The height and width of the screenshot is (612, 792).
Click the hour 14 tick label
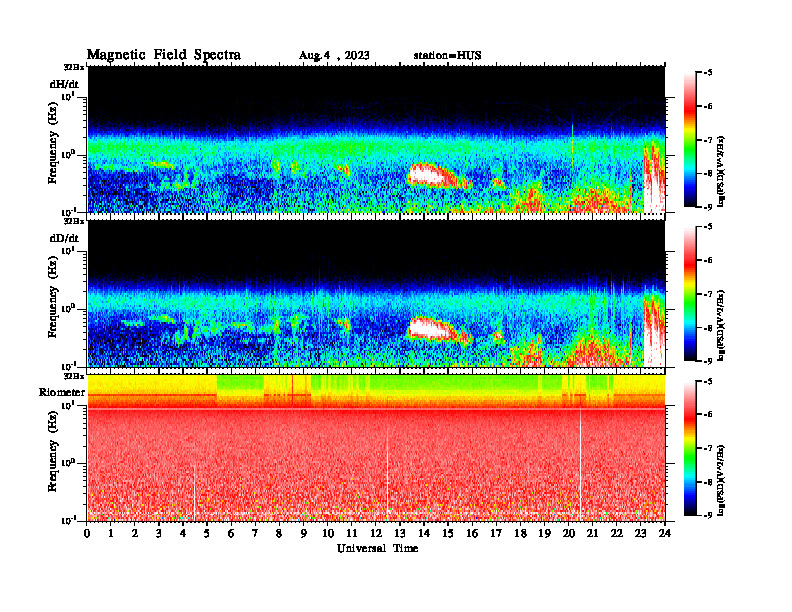[x=424, y=533]
